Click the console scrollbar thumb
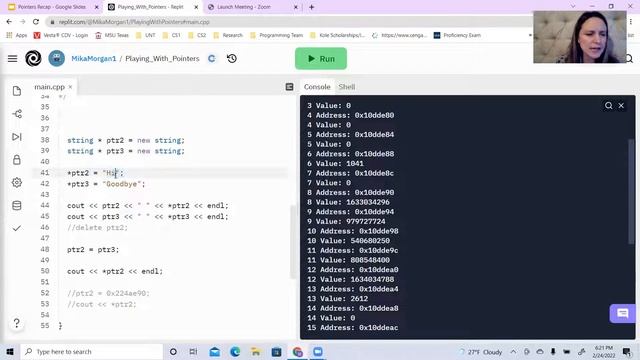Screen dimensions: 640x360 [x=631, y=192]
